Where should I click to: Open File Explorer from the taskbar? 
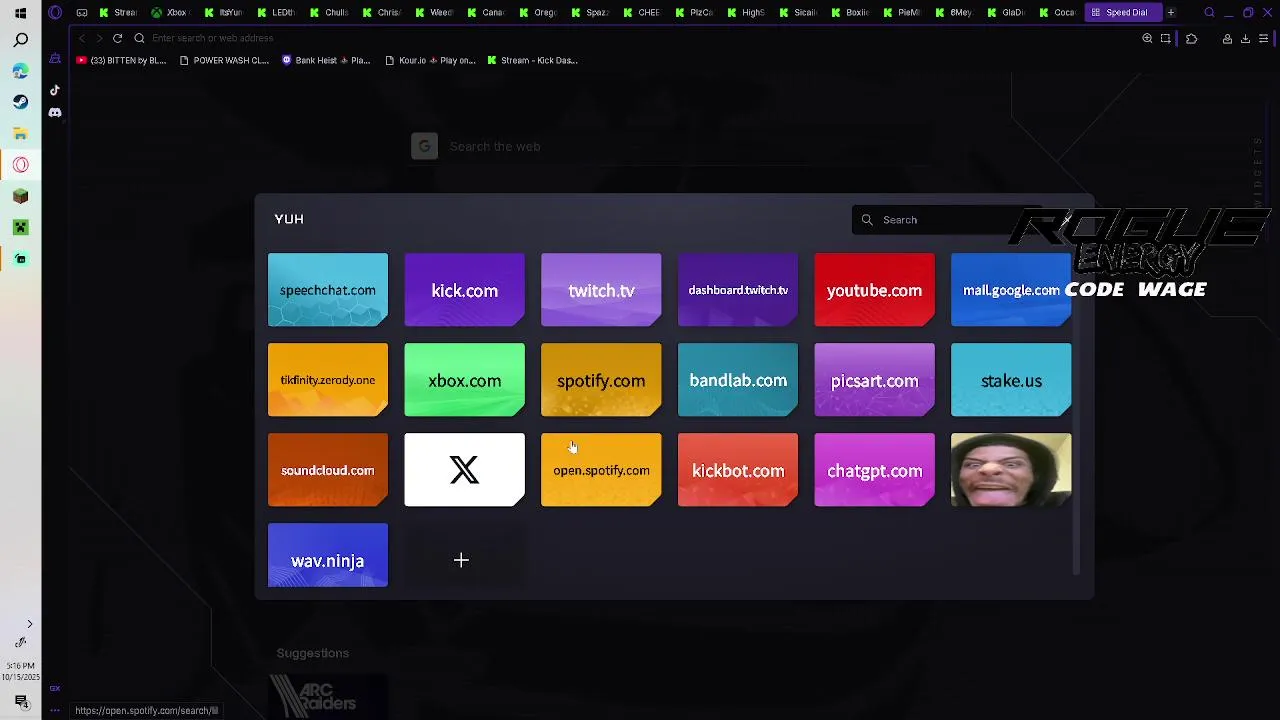(x=20, y=133)
